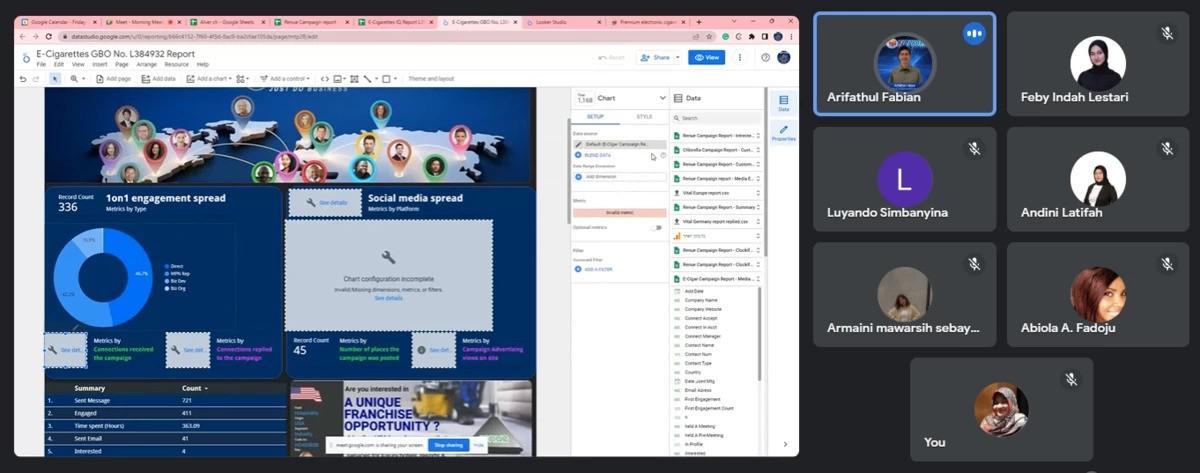Switch to the STYLE tab
Viewport: 1200px width, 473px height.
644,117
